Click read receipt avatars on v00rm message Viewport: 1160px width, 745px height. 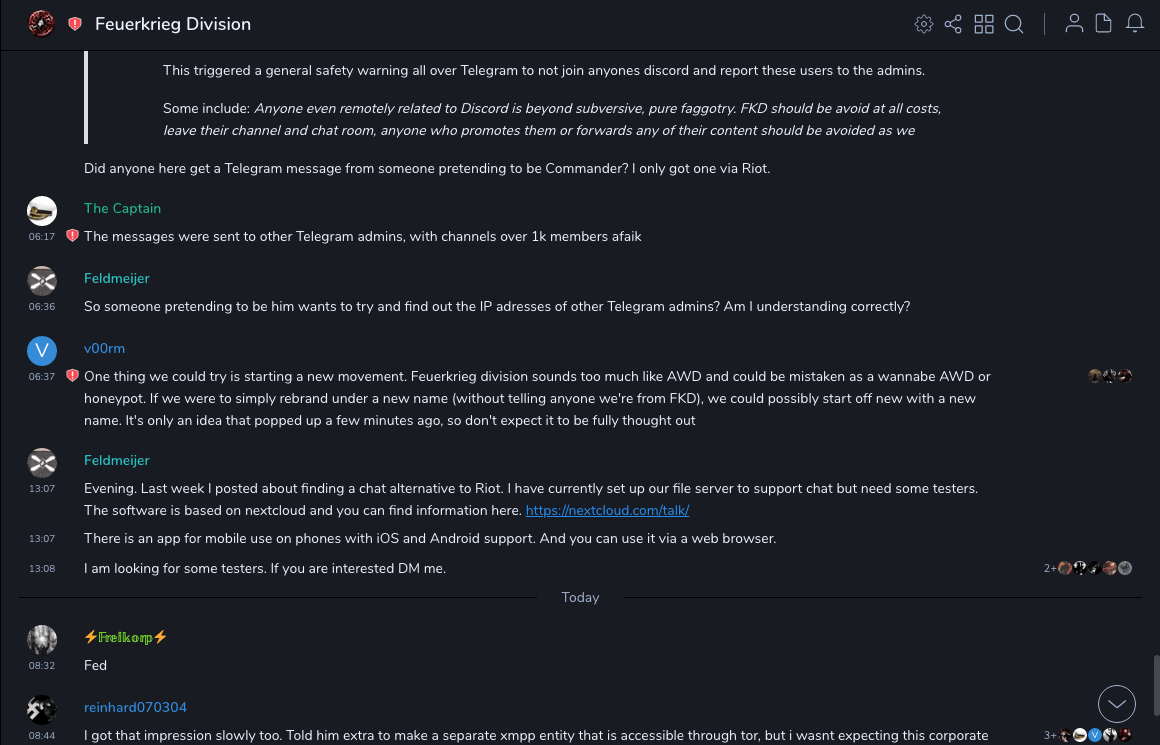point(1110,376)
